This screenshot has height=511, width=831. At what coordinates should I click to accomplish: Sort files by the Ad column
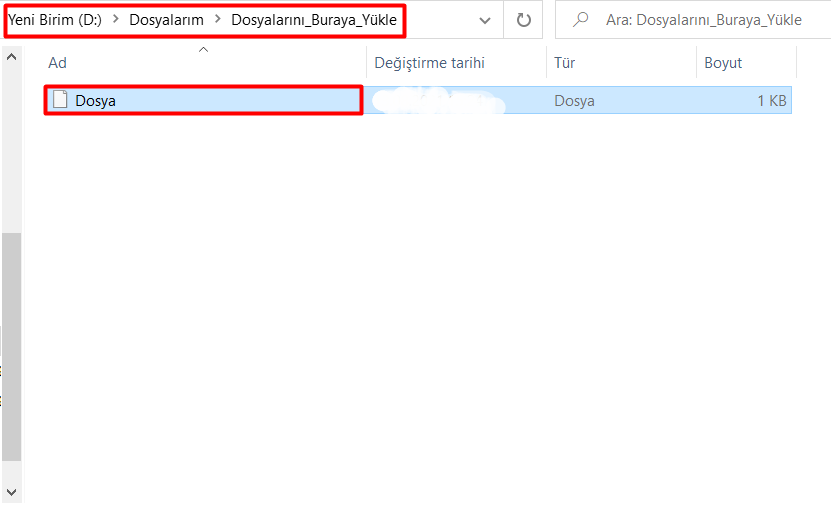point(58,63)
